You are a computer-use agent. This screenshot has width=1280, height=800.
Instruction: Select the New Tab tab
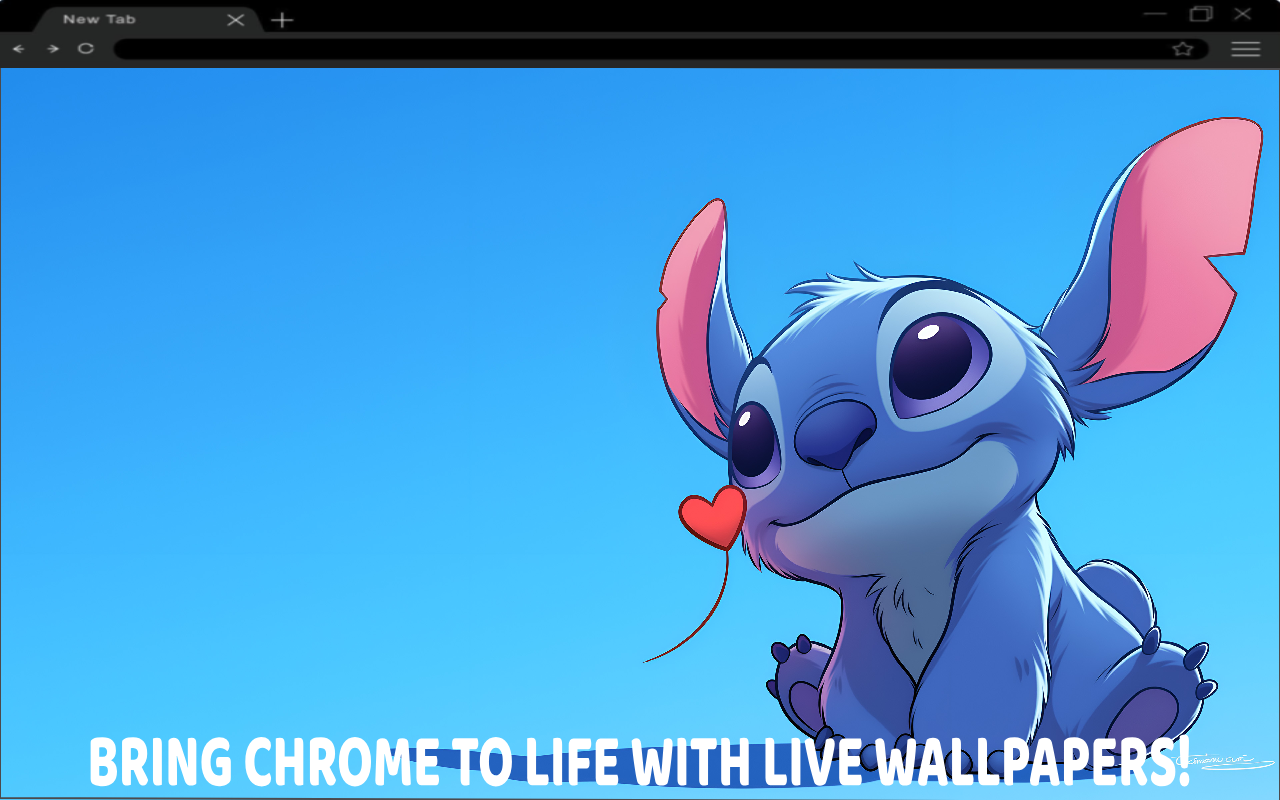pos(148,19)
